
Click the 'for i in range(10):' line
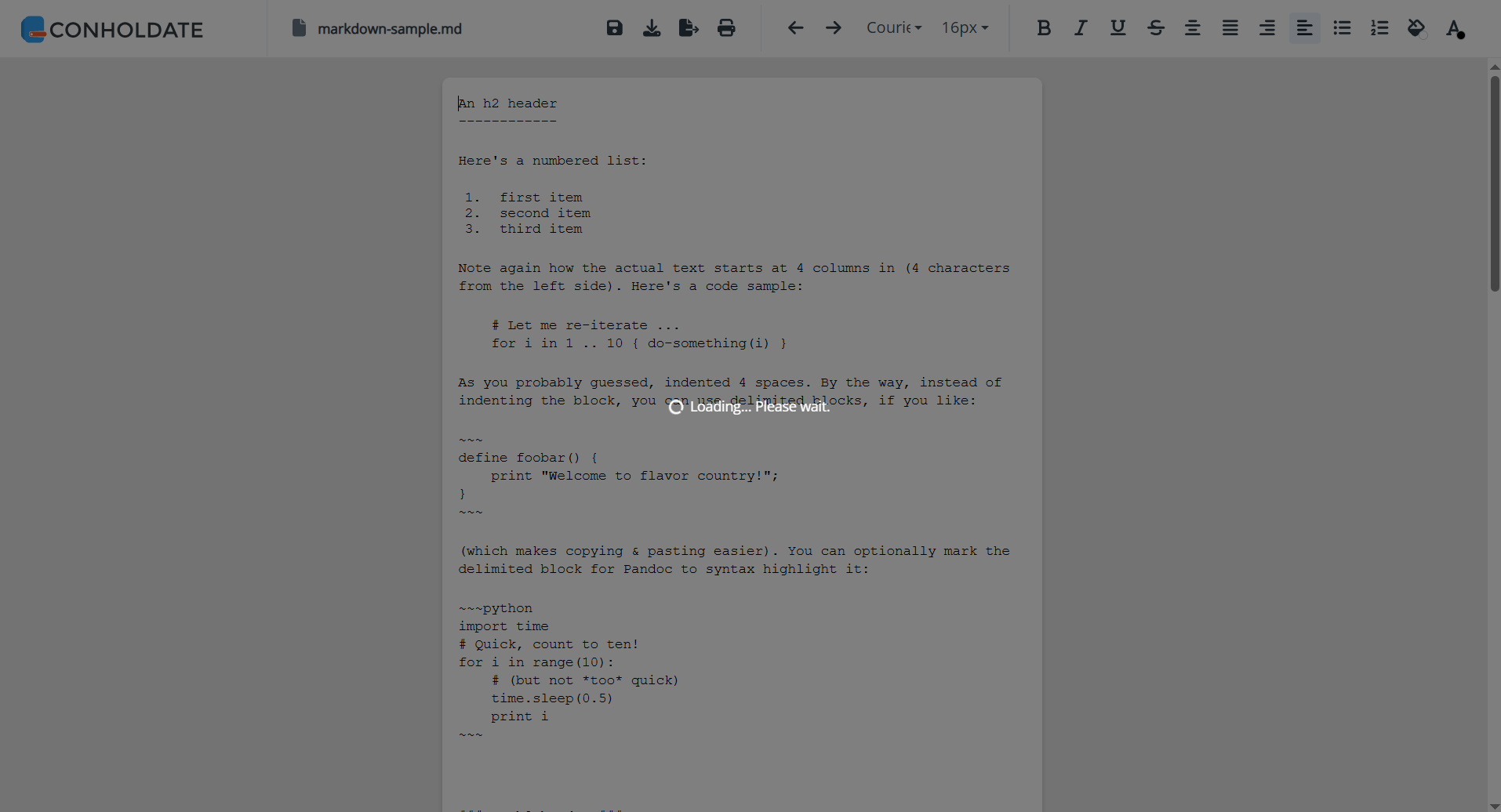coord(536,662)
